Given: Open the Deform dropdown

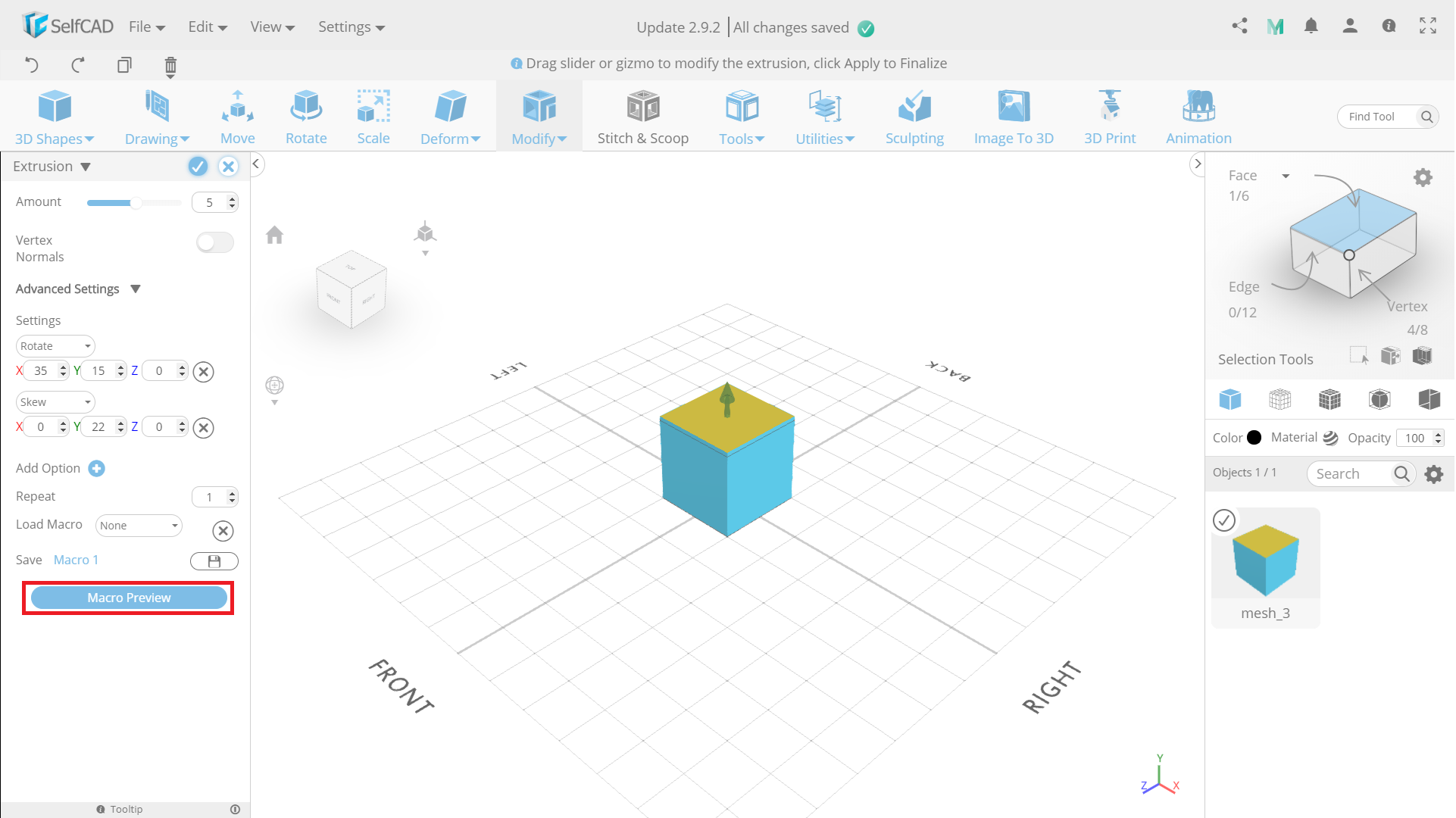Looking at the screenshot, I should click(450, 117).
